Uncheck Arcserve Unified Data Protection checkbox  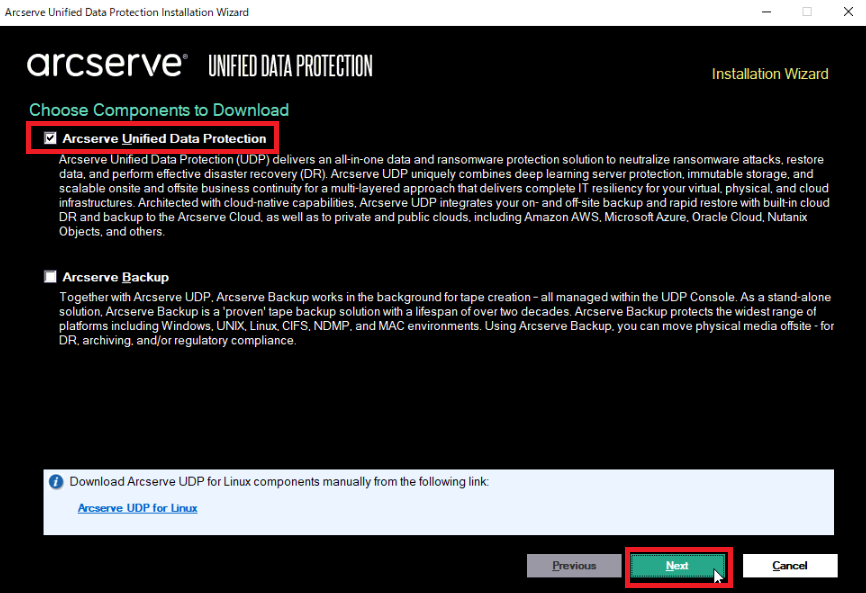tap(50, 138)
